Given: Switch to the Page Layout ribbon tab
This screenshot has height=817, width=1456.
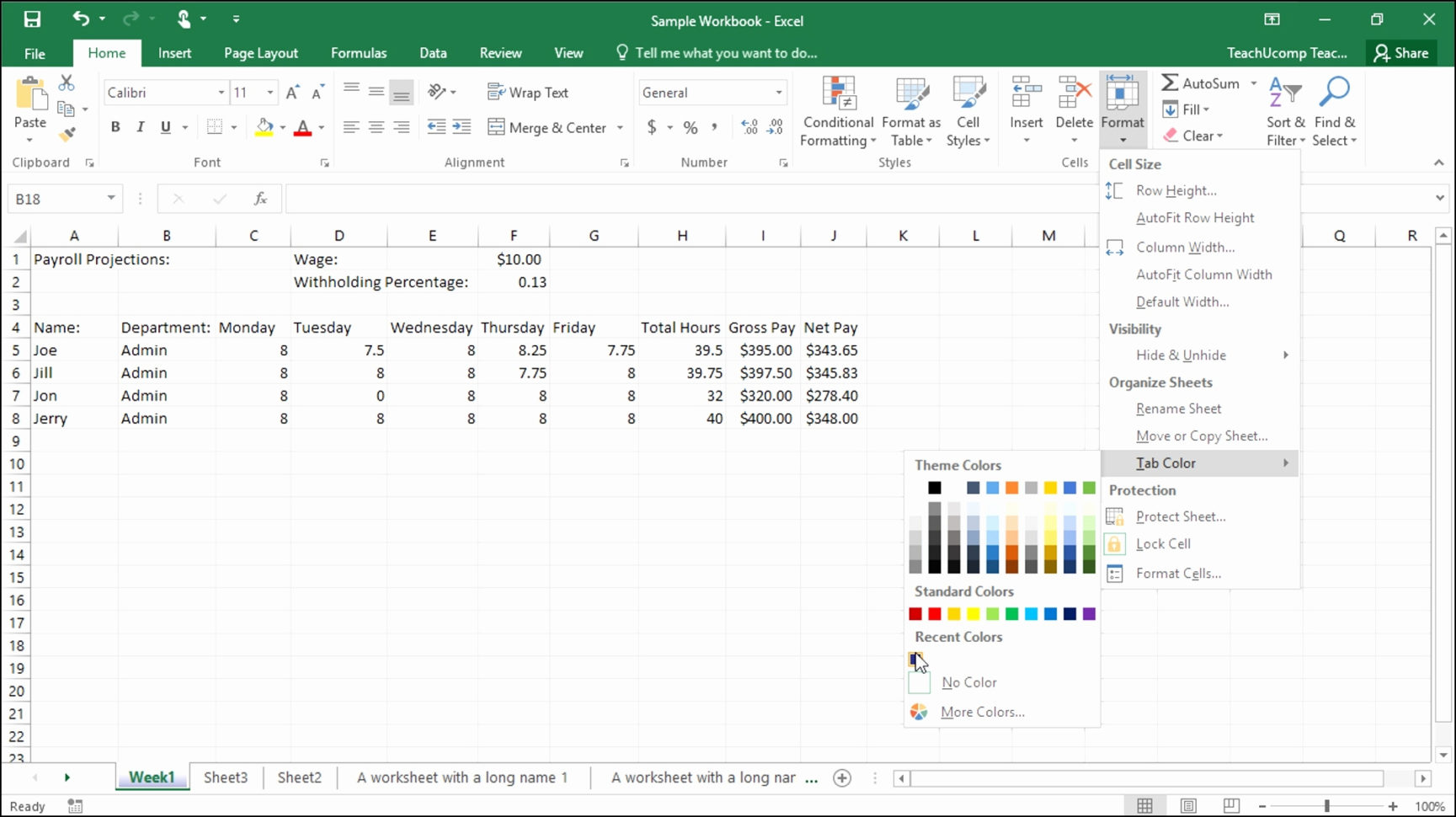Looking at the screenshot, I should [x=260, y=53].
